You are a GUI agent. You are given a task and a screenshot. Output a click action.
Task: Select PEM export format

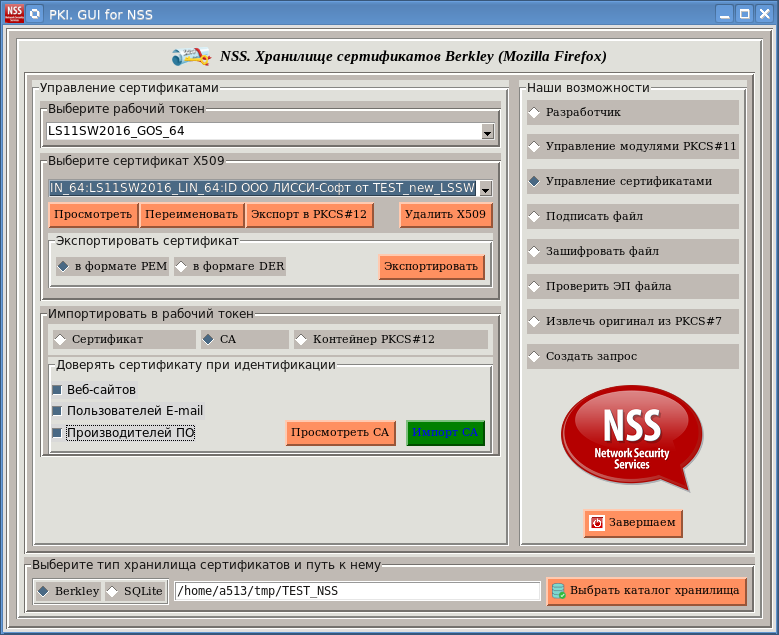pyautogui.click(x=64, y=266)
